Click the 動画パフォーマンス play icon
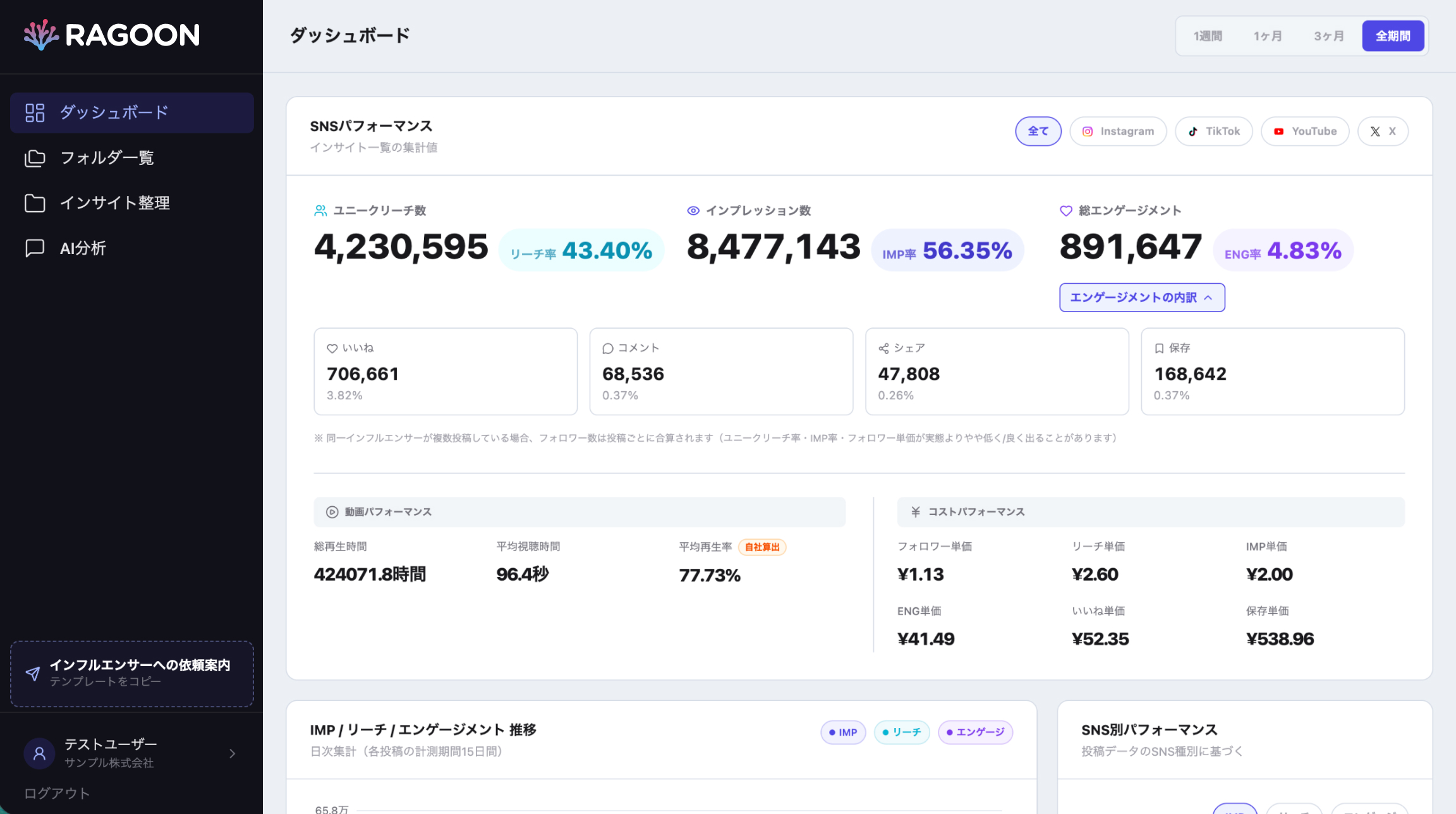 [332, 512]
